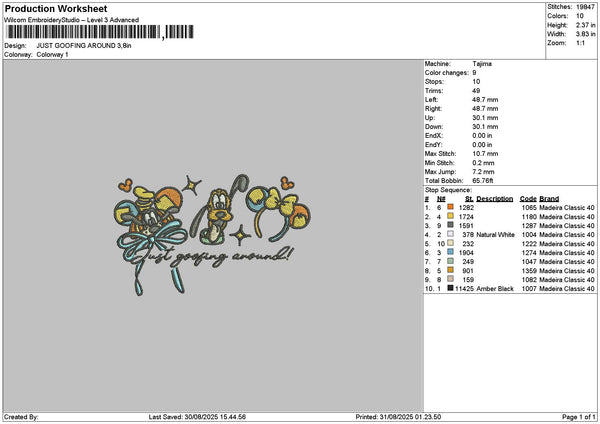Click the 'Created By:' footer label

tap(21, 417)
